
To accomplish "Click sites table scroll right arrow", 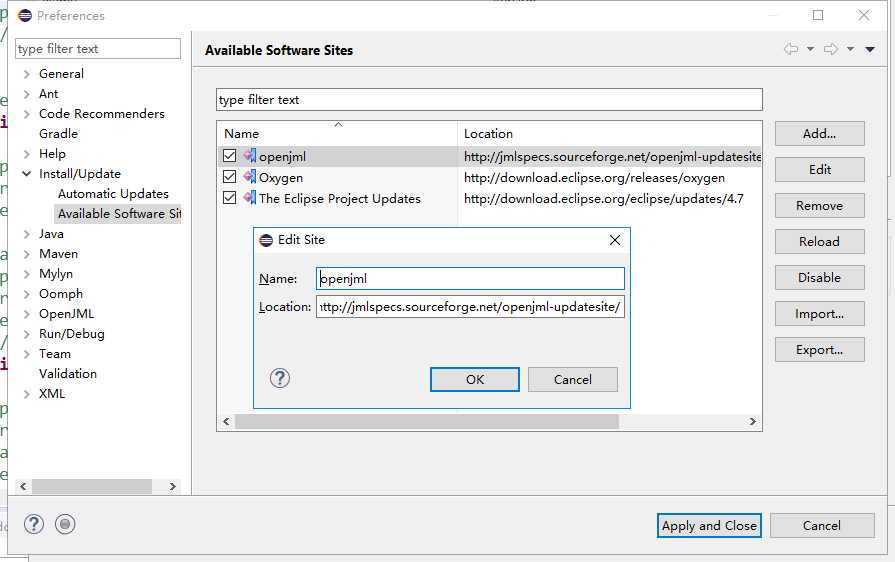I will pyautogui.click(x=753, y=422).
